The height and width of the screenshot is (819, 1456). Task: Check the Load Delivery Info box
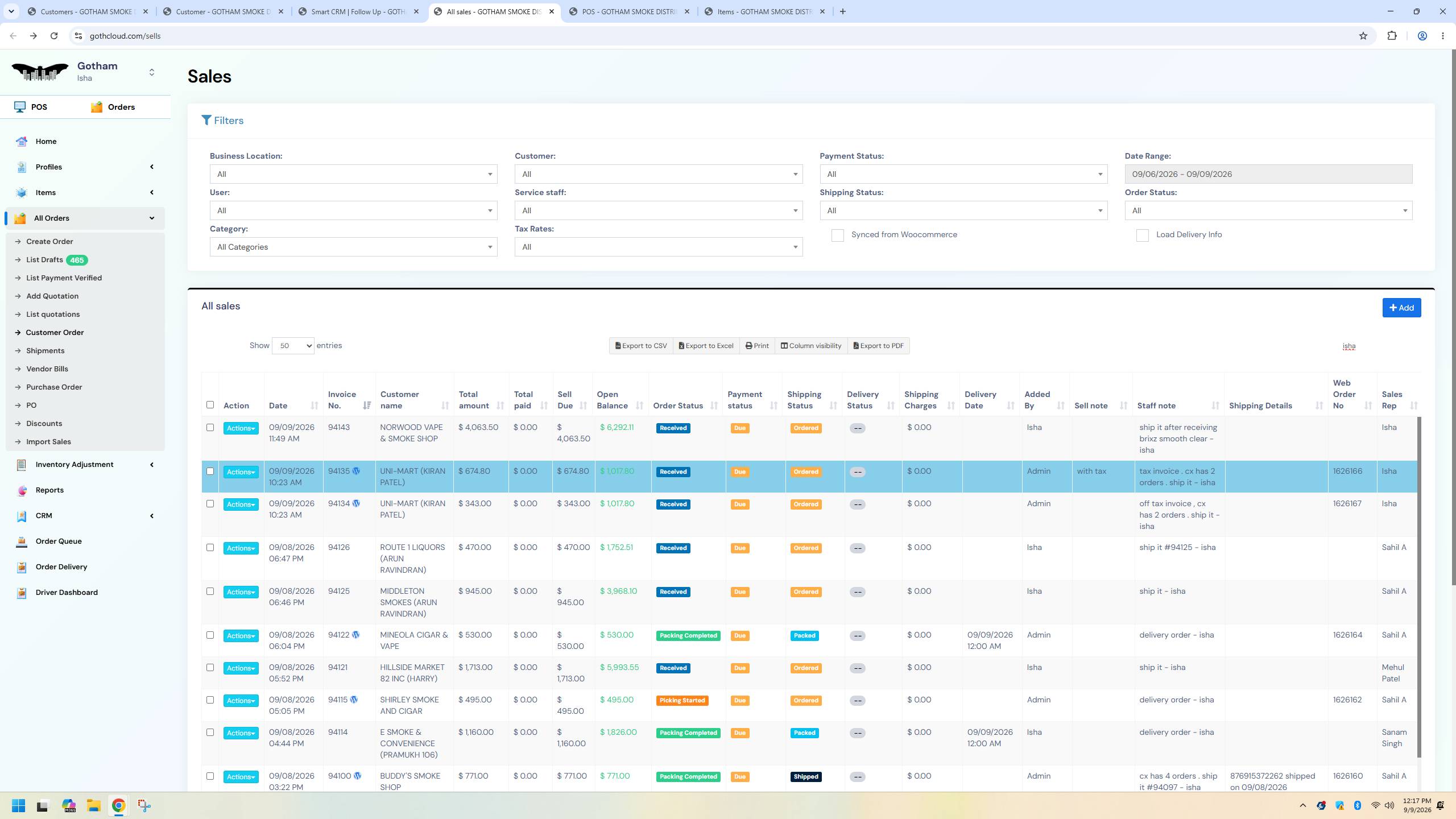point(1142,235)
